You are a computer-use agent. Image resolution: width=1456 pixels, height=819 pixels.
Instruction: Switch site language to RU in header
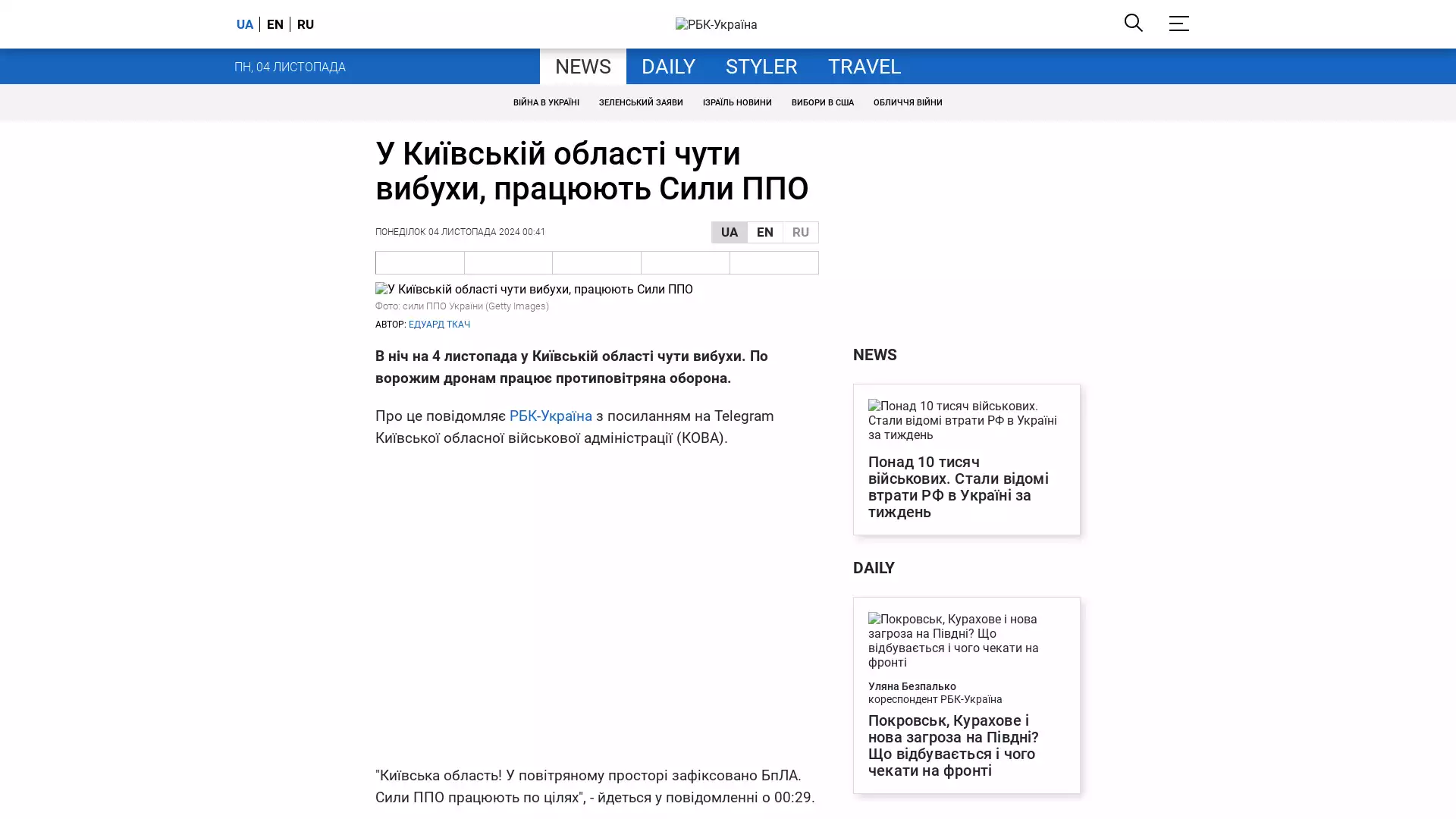tap(306, 24)
